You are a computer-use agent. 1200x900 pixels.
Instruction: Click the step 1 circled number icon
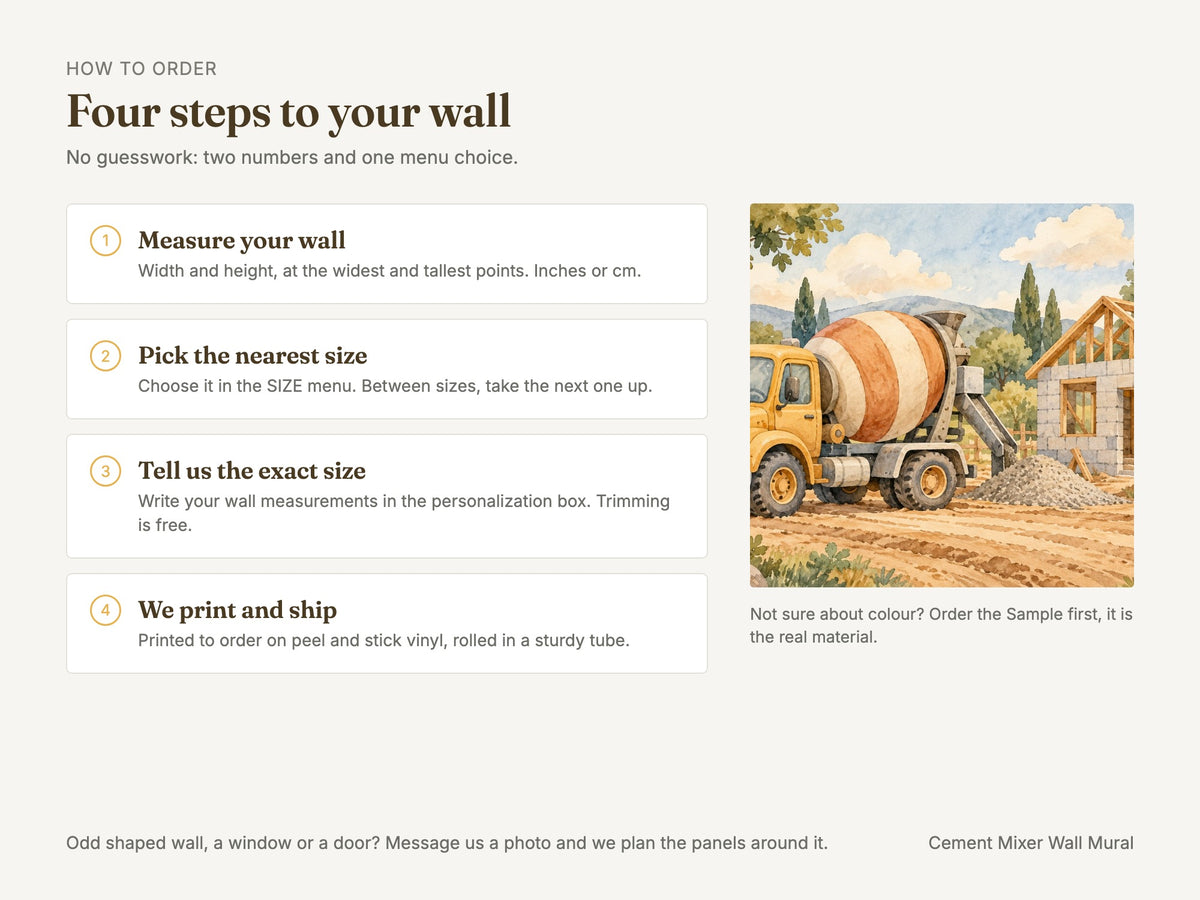tap(105, 241)
